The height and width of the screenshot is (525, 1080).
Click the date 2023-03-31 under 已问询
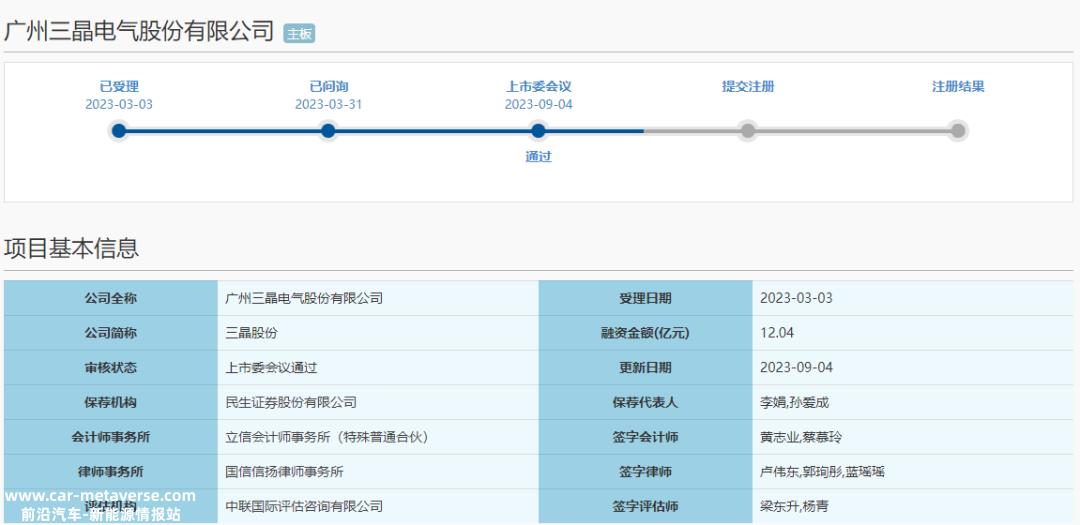329,105
